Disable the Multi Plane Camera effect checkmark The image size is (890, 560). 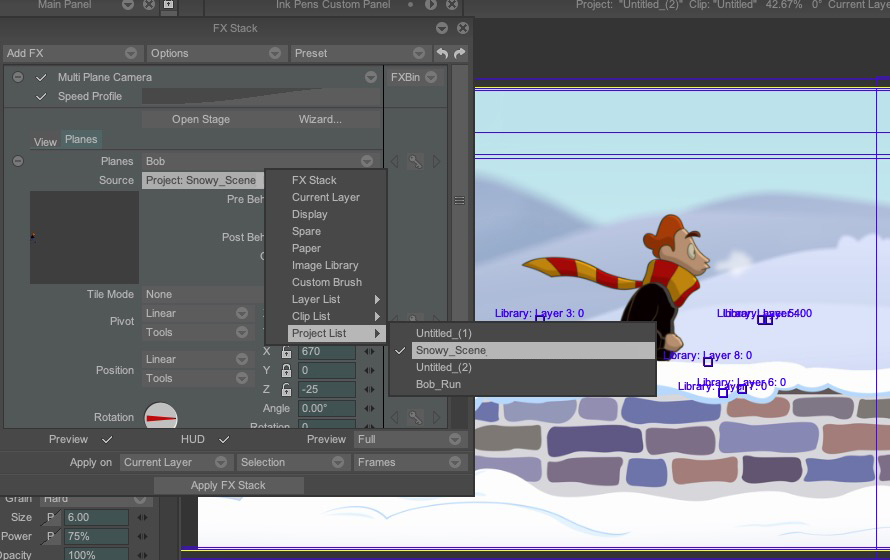pos(41,77)
